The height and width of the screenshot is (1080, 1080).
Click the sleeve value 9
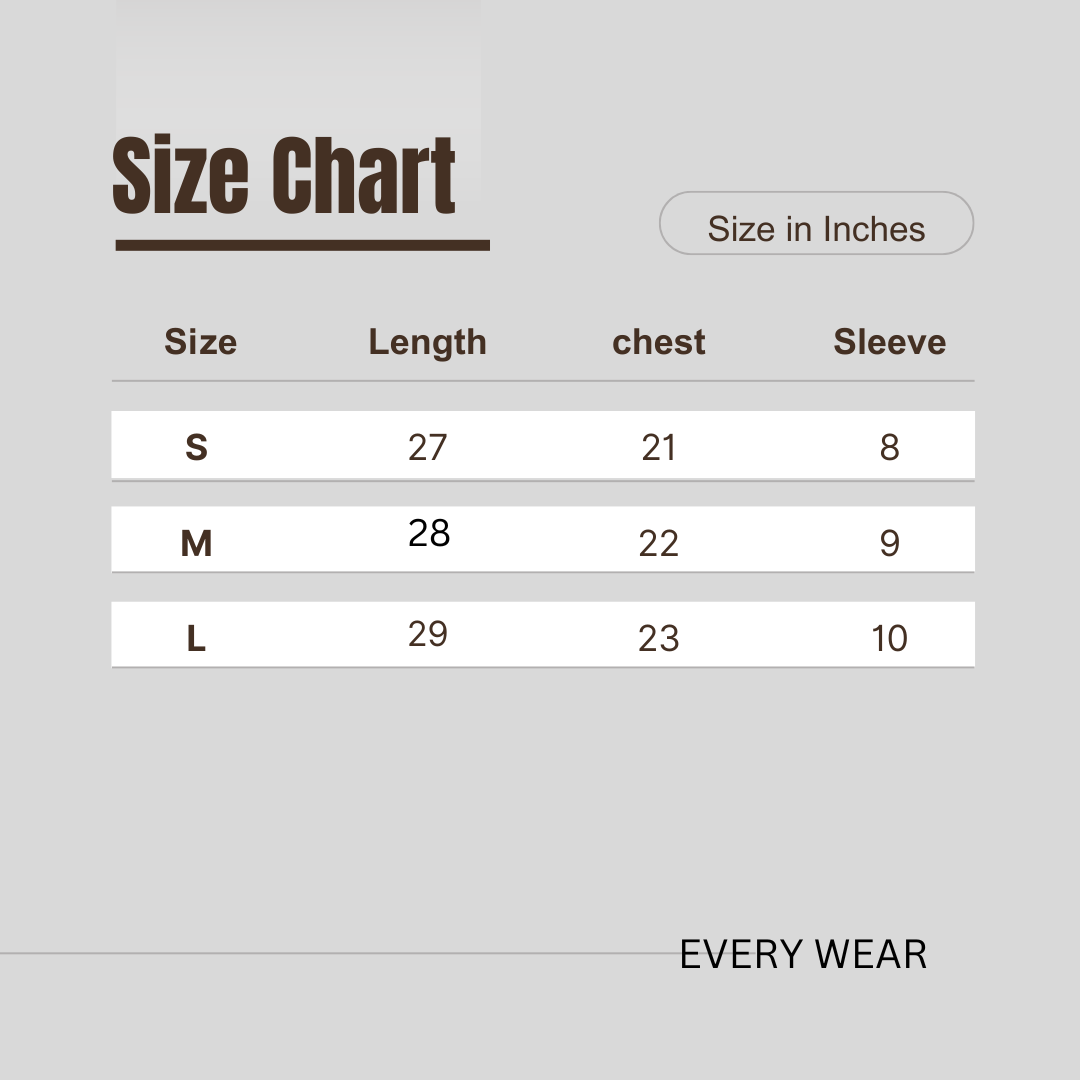coord(889,543)
